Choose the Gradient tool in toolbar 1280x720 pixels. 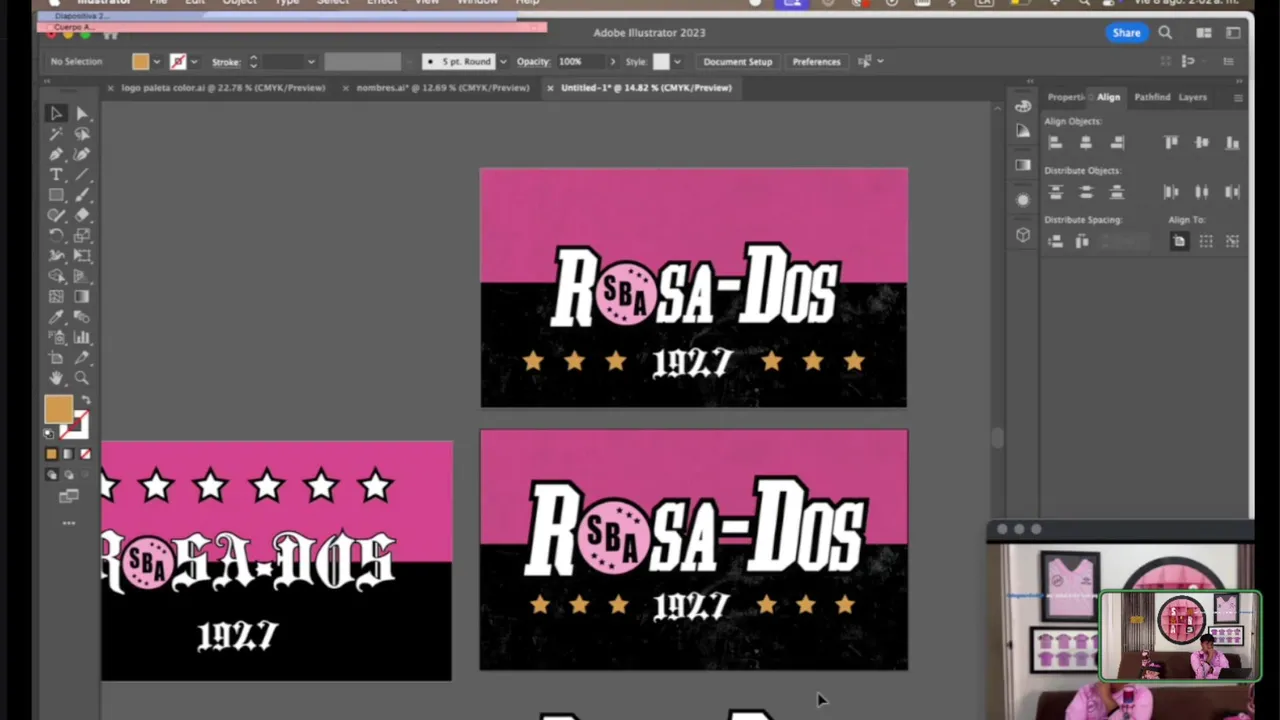coord(82,297)
